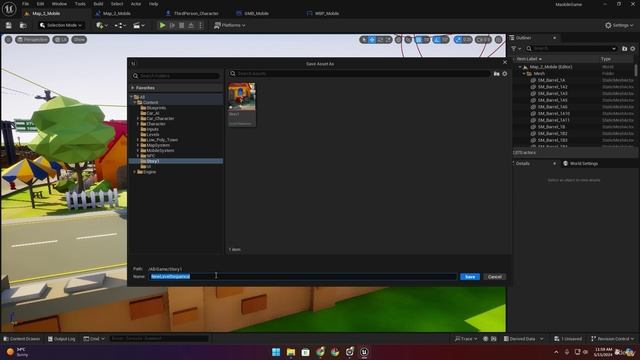Expand the Low_Poly_Town folder
Screen dimensions: 640x360
pos(138,140)
